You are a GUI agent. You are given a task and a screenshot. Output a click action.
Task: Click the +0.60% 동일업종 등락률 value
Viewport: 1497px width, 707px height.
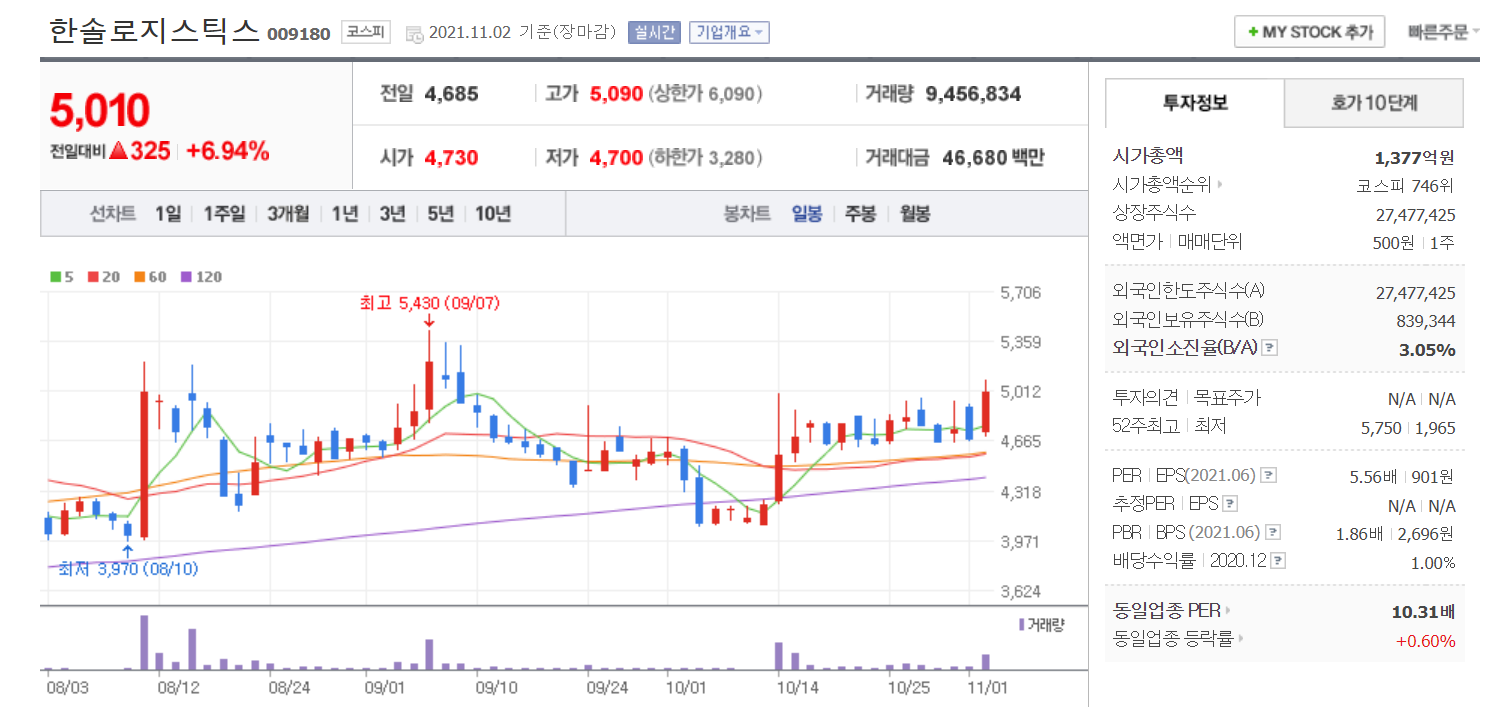[1426, 641]
